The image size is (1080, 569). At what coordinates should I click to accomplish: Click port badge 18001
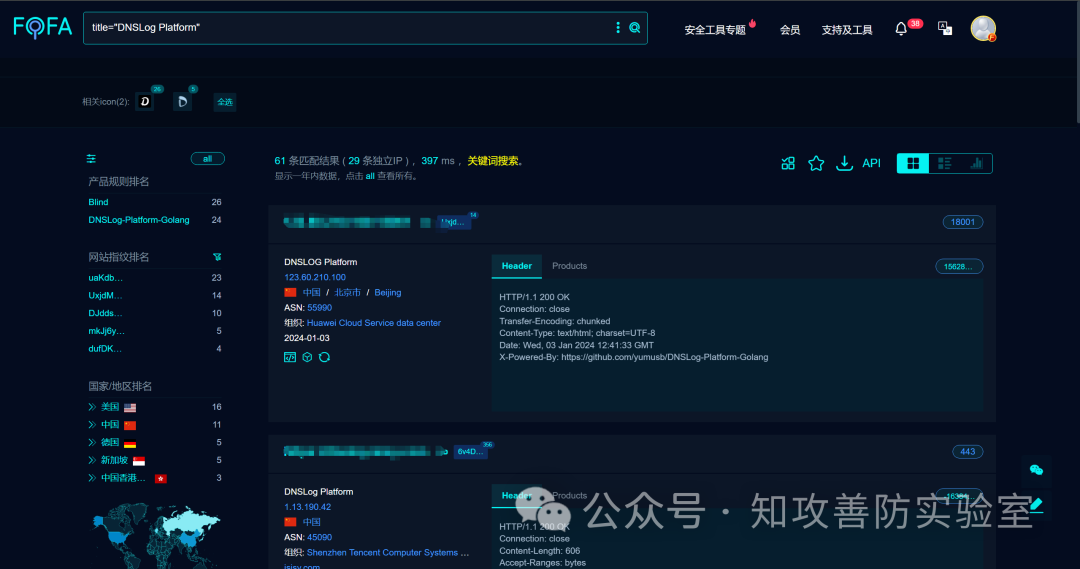[x=963, y=222]
